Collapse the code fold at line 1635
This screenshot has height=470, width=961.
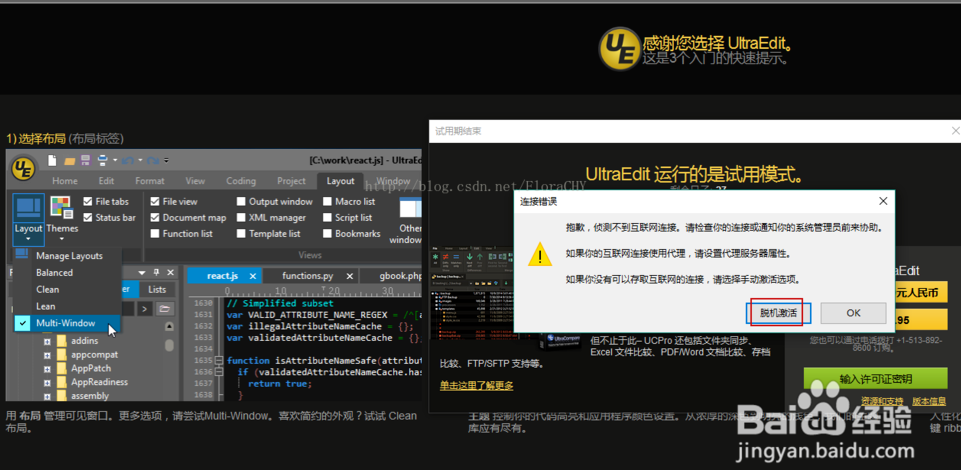[x=218, y=360]
